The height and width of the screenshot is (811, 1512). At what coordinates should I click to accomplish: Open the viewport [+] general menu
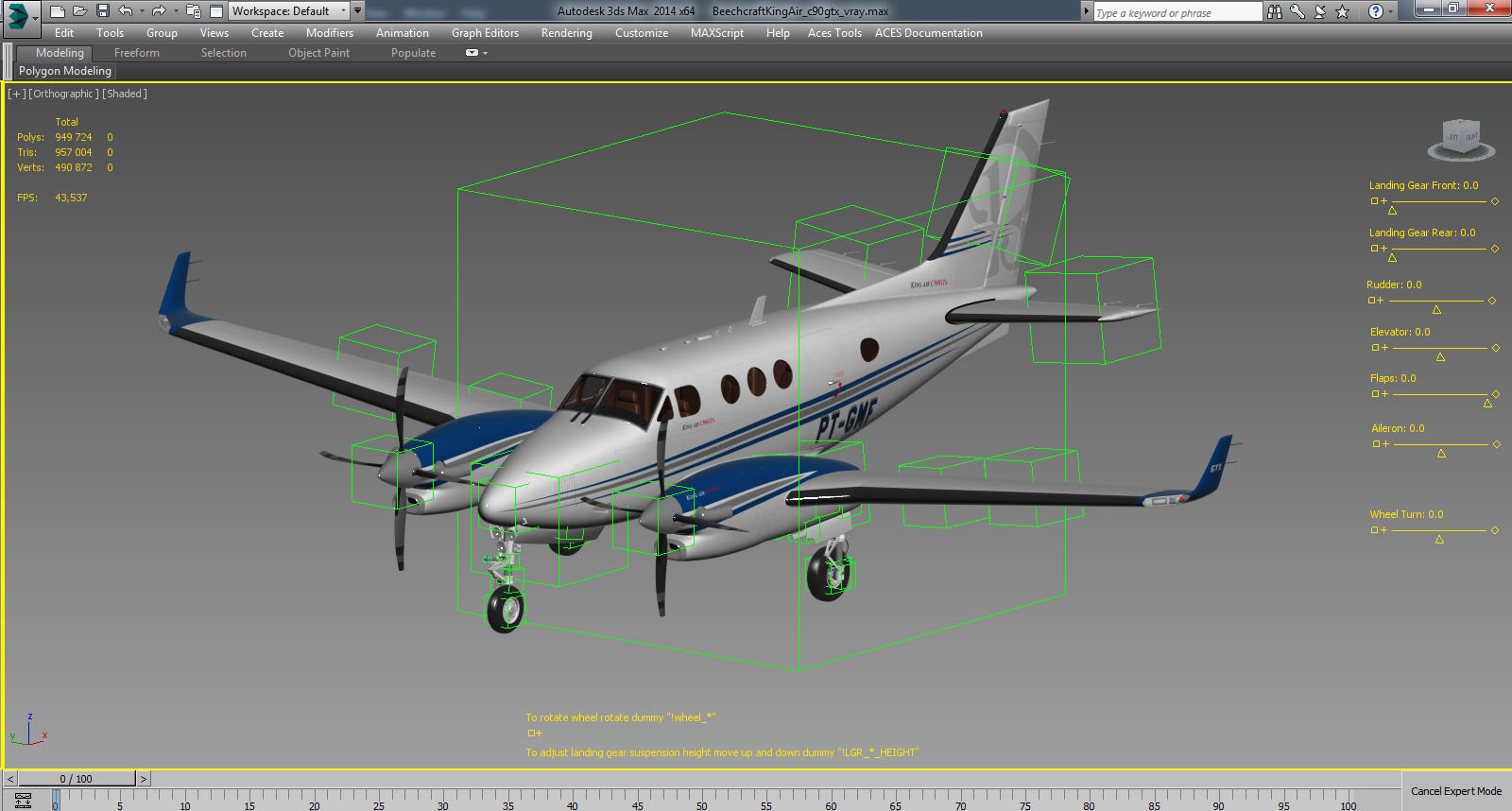coord(16,94)
